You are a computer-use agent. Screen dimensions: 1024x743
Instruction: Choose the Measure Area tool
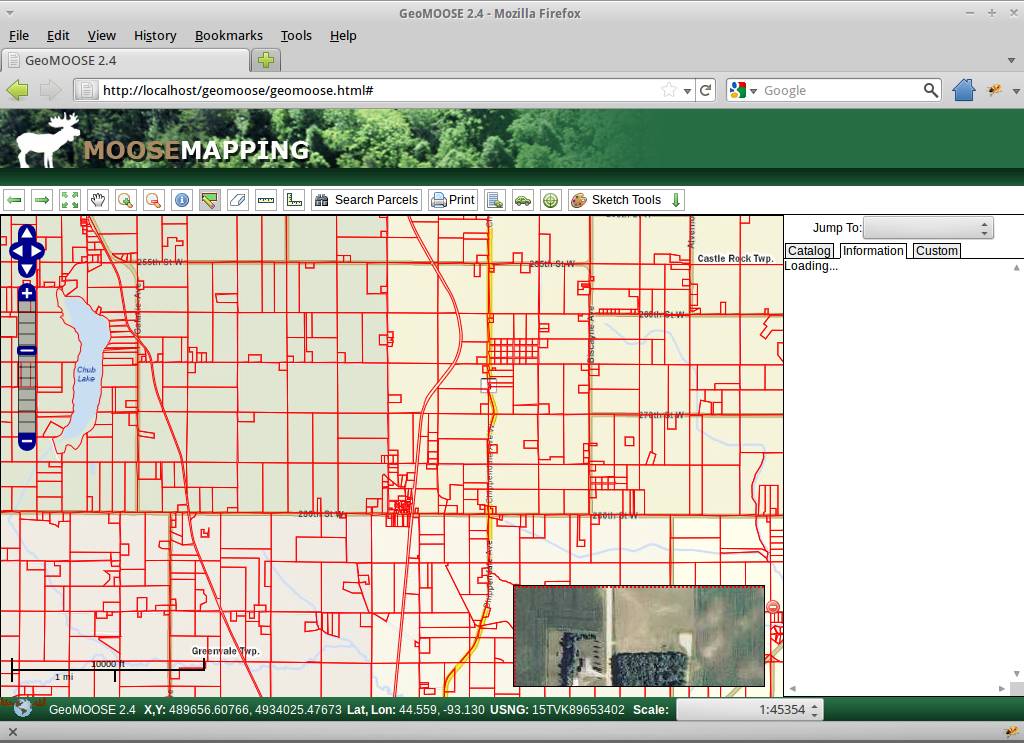point(295,200)
